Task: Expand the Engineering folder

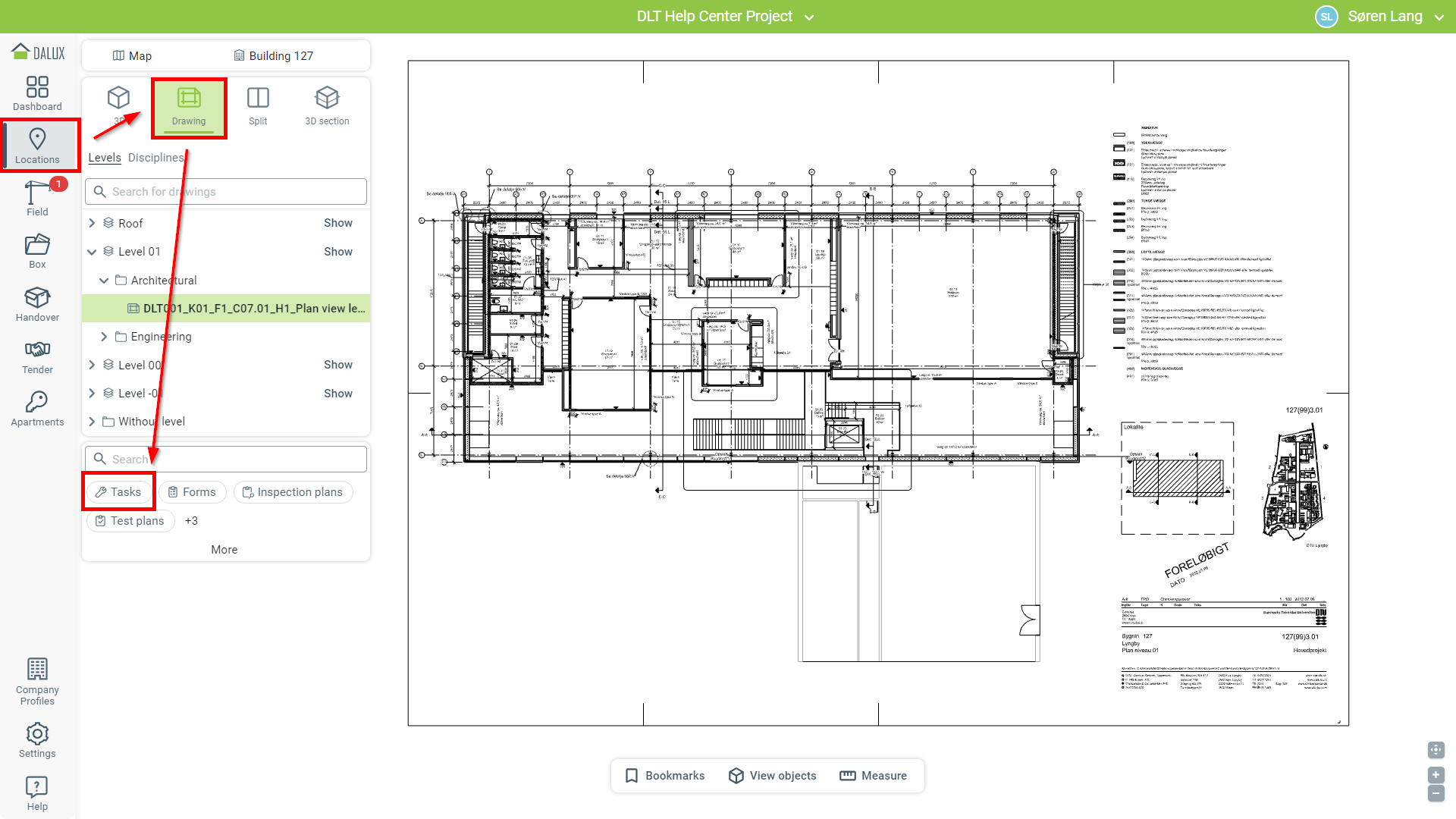Action: 105,337
